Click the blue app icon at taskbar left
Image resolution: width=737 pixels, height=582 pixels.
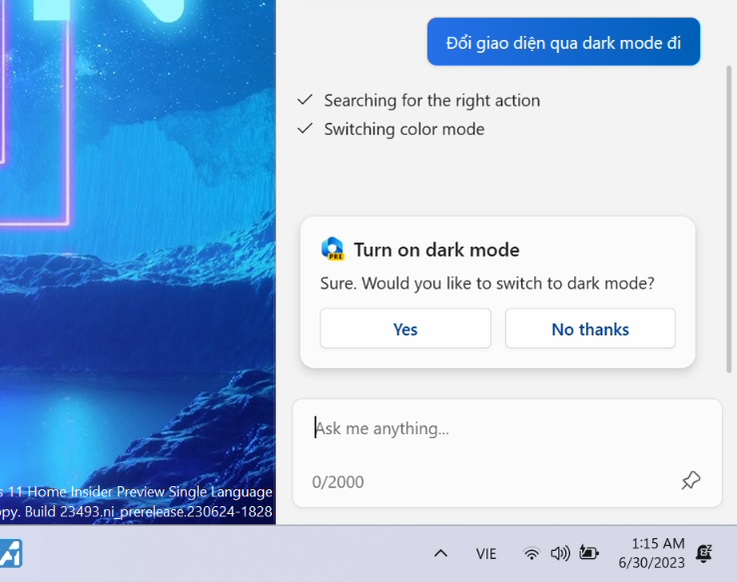click(10, 553)
